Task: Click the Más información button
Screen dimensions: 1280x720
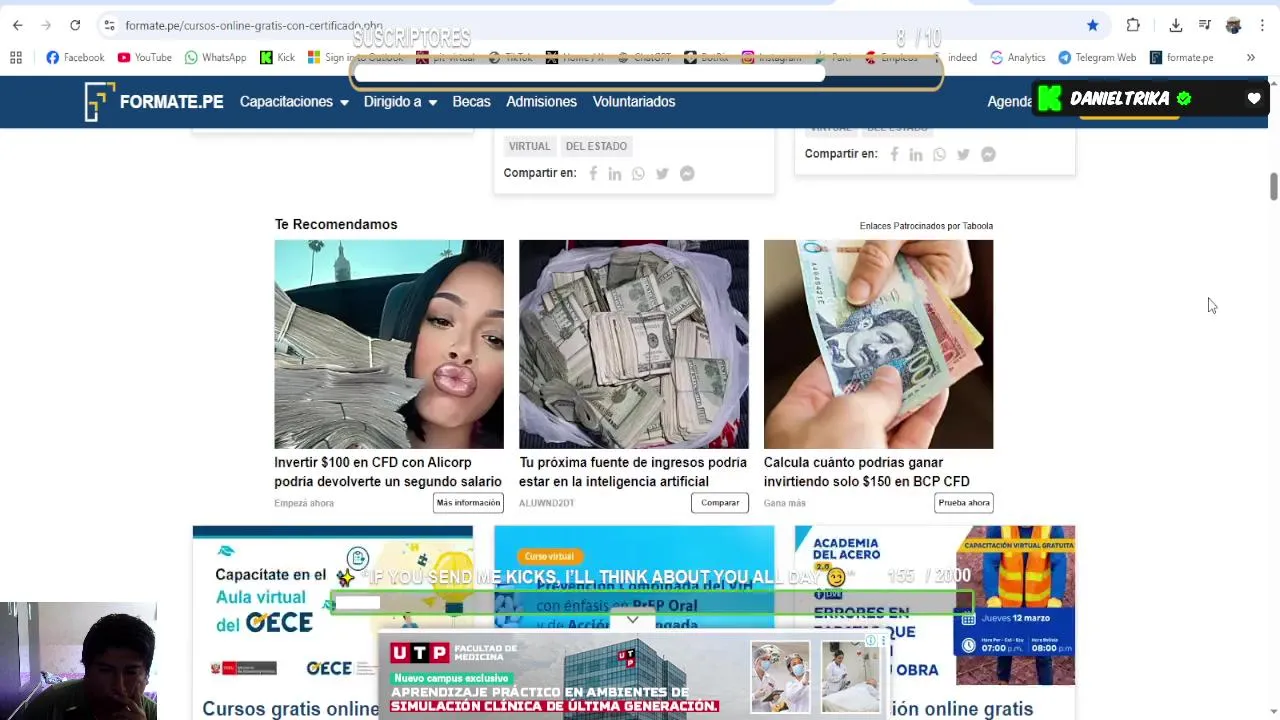Action: click(468, 503)
